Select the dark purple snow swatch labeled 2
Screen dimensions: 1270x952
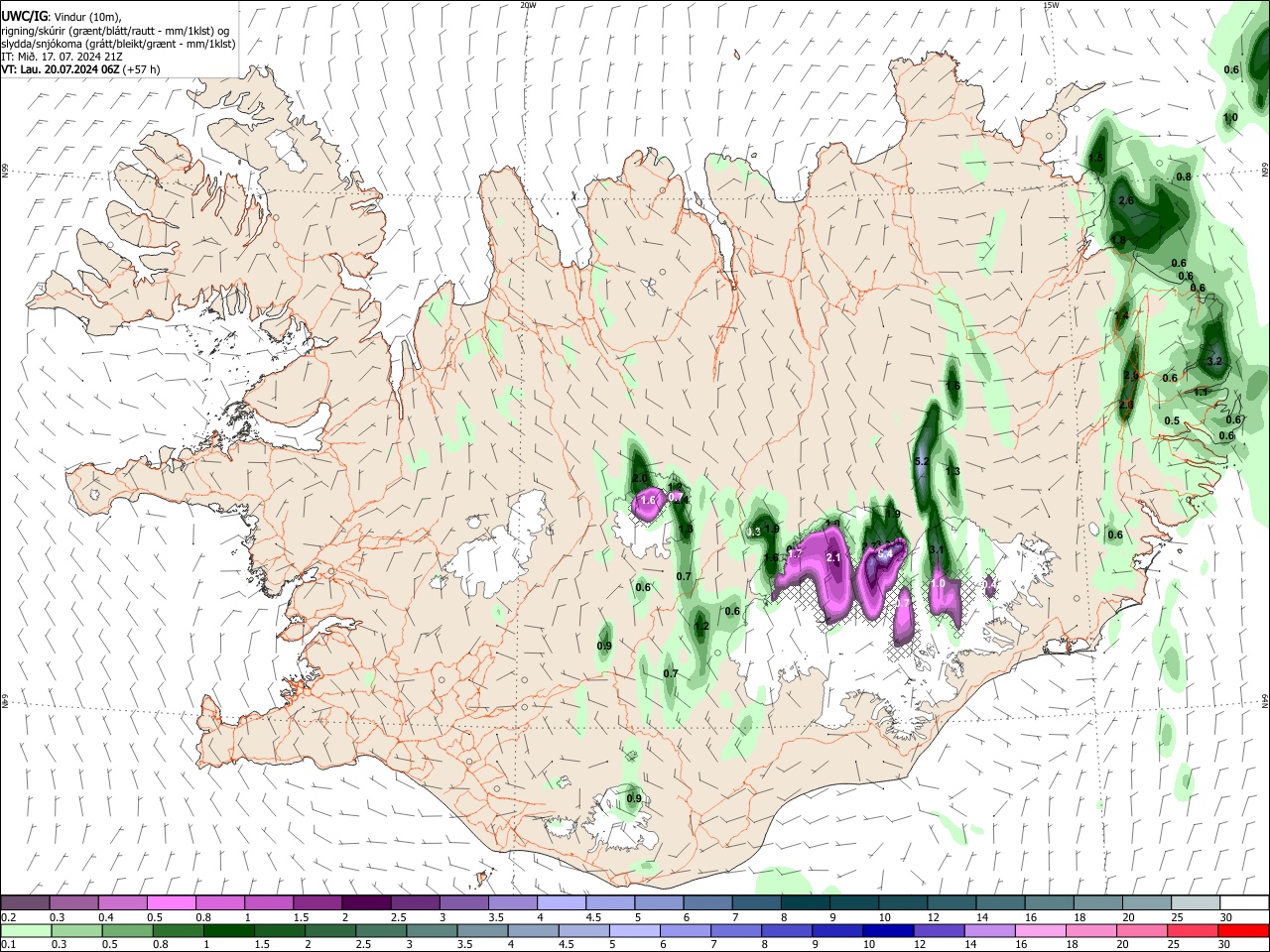click(366, 902)
